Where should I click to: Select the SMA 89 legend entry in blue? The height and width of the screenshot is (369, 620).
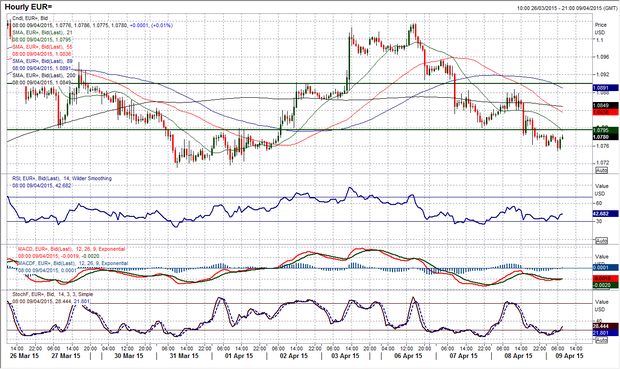(43, 61)
